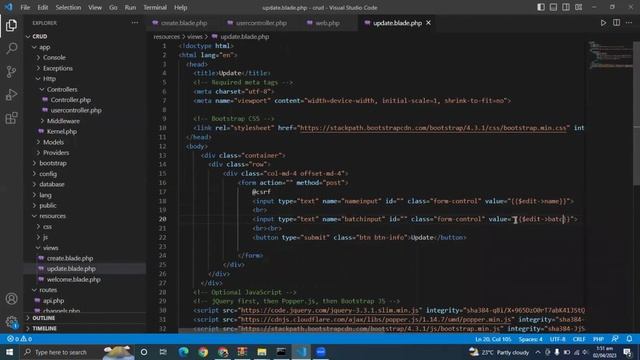The width and height of the screenshot is (640, 360).
Task: Click Task View icon on taskbar
Action: (163, 352)
